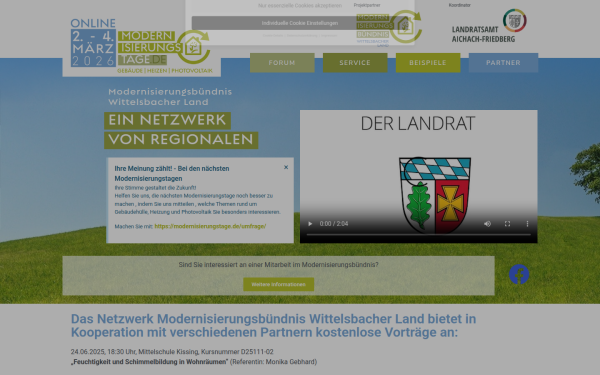Click the title 'Feuchtigkeit und Schimmelbildung in Wohnräumen'

coord(149,362)
